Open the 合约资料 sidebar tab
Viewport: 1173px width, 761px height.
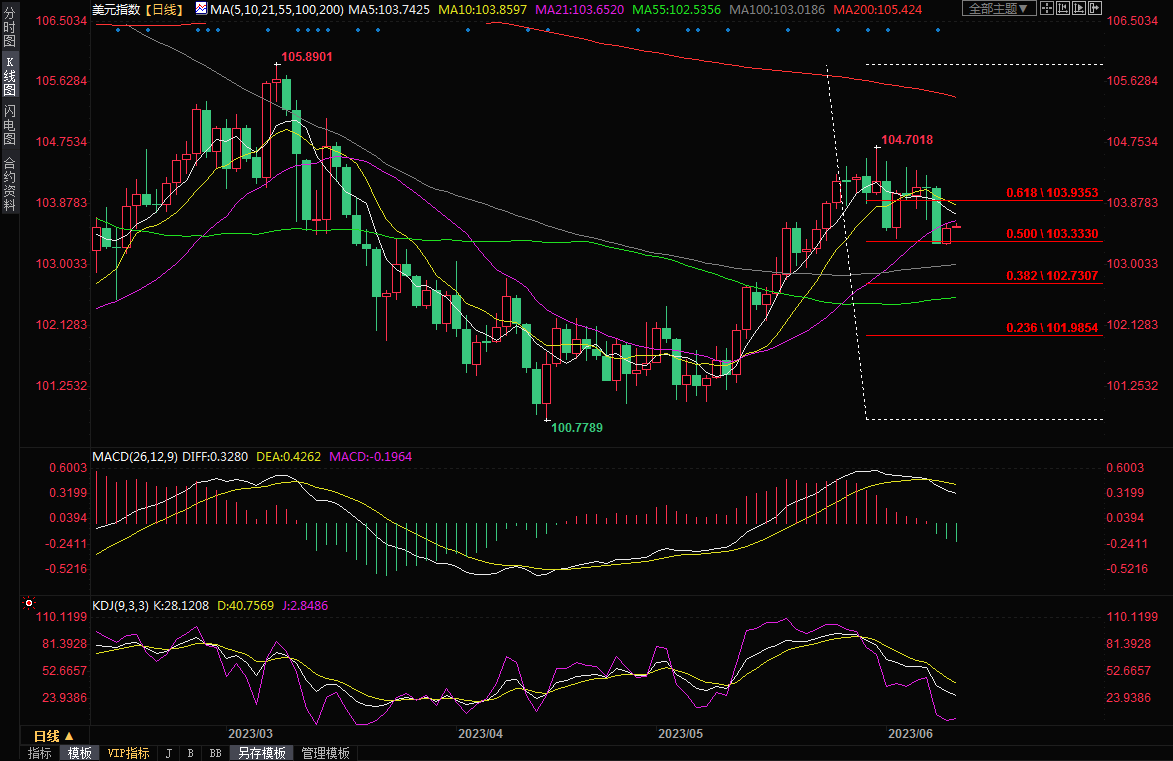tap(9, 183)
